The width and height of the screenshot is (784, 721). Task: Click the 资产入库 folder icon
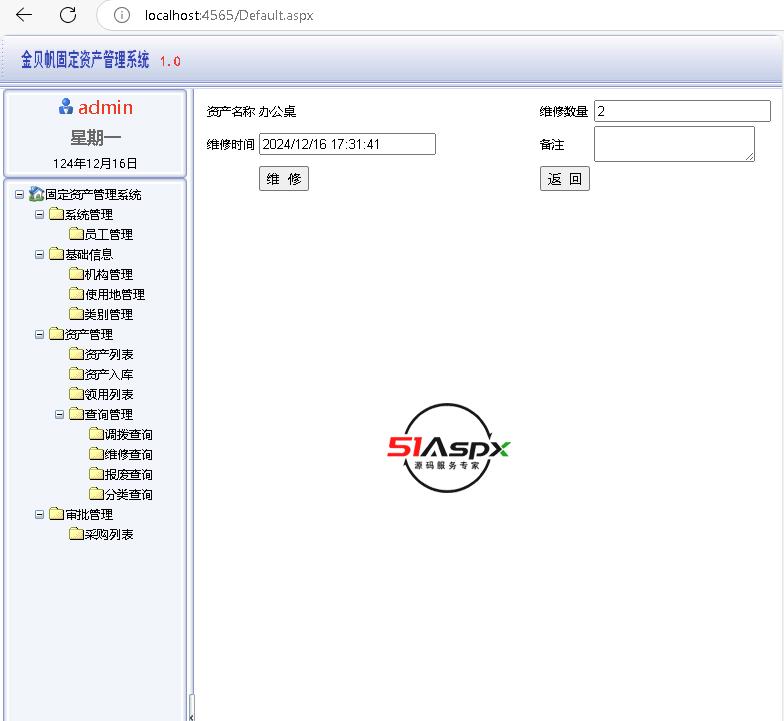point(76,374)
